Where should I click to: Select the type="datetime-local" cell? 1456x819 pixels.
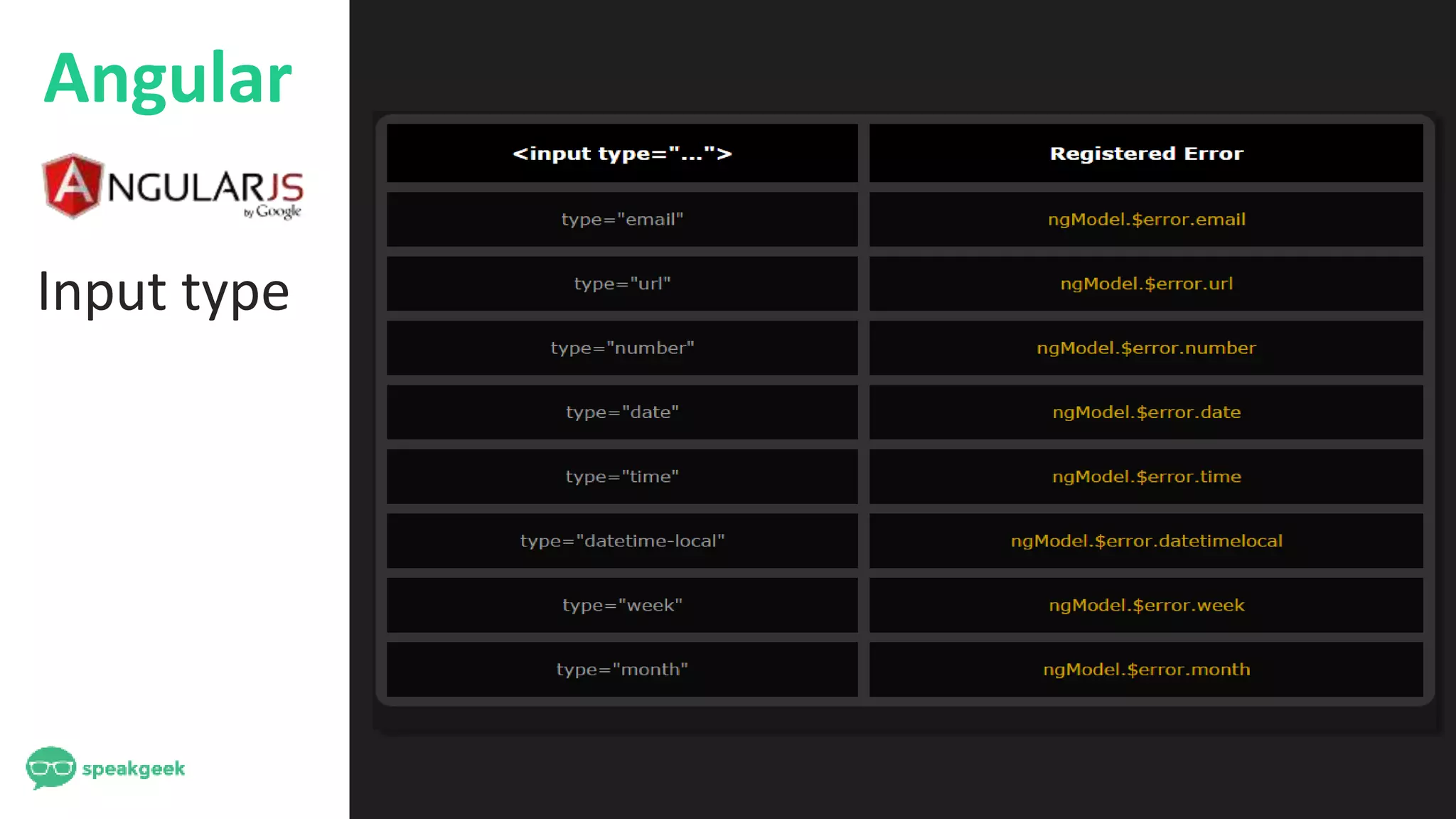coord(622,541)
